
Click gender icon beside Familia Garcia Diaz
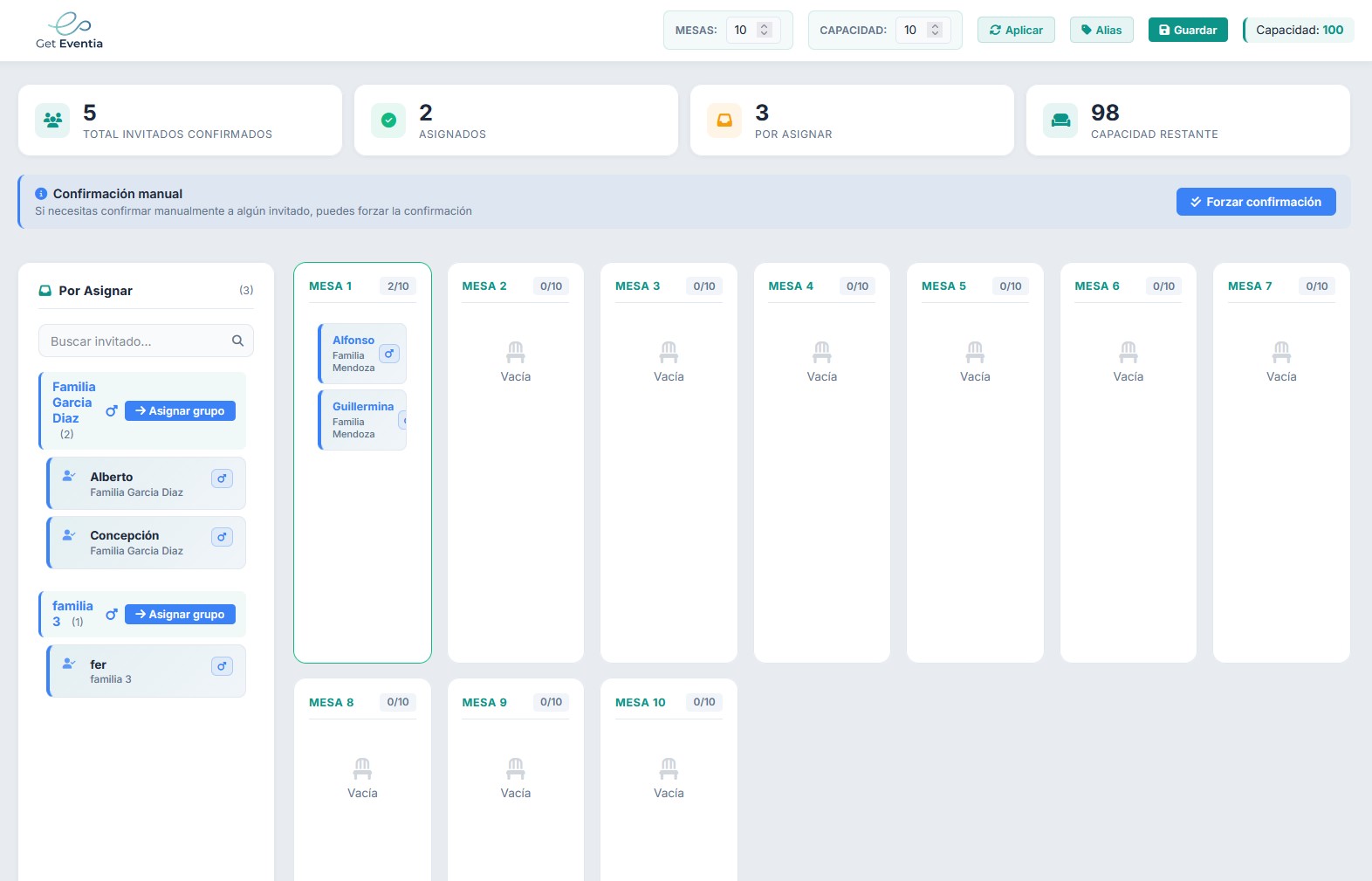(112, 410)
